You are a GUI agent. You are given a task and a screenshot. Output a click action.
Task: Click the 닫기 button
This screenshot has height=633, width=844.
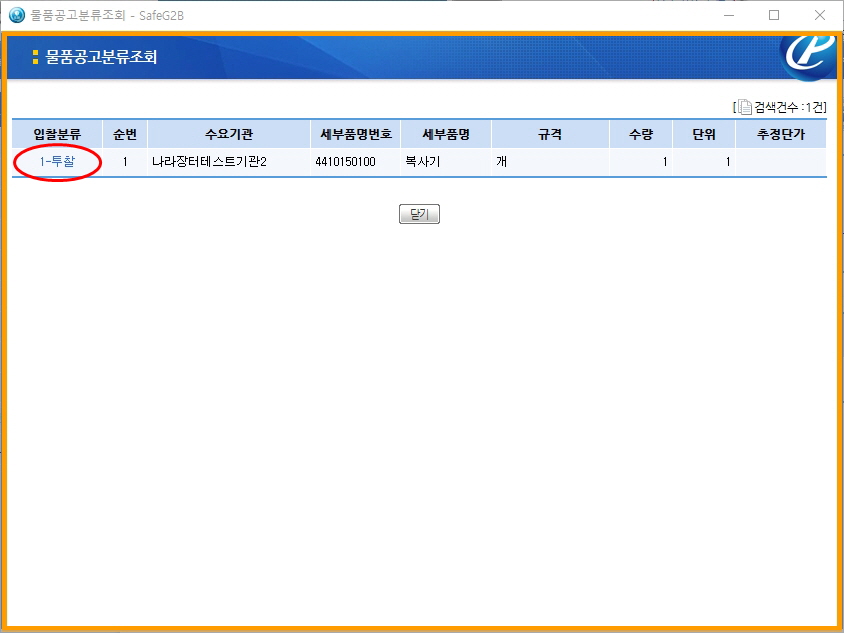419,214
